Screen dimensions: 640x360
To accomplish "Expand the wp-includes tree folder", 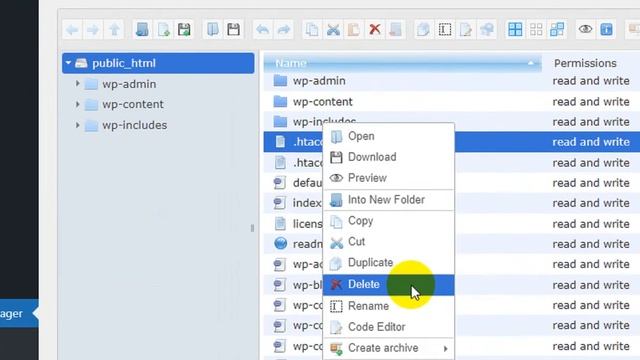I will pyautogui.click(x=78, y=125).
